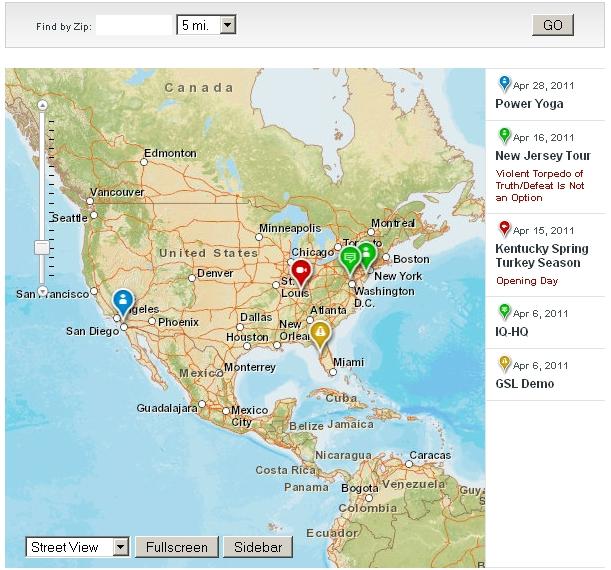611x570 pixels.
Task: Click zoom out arrow below zoom slider
Action: pyautogui.click(x=42, y=291)
